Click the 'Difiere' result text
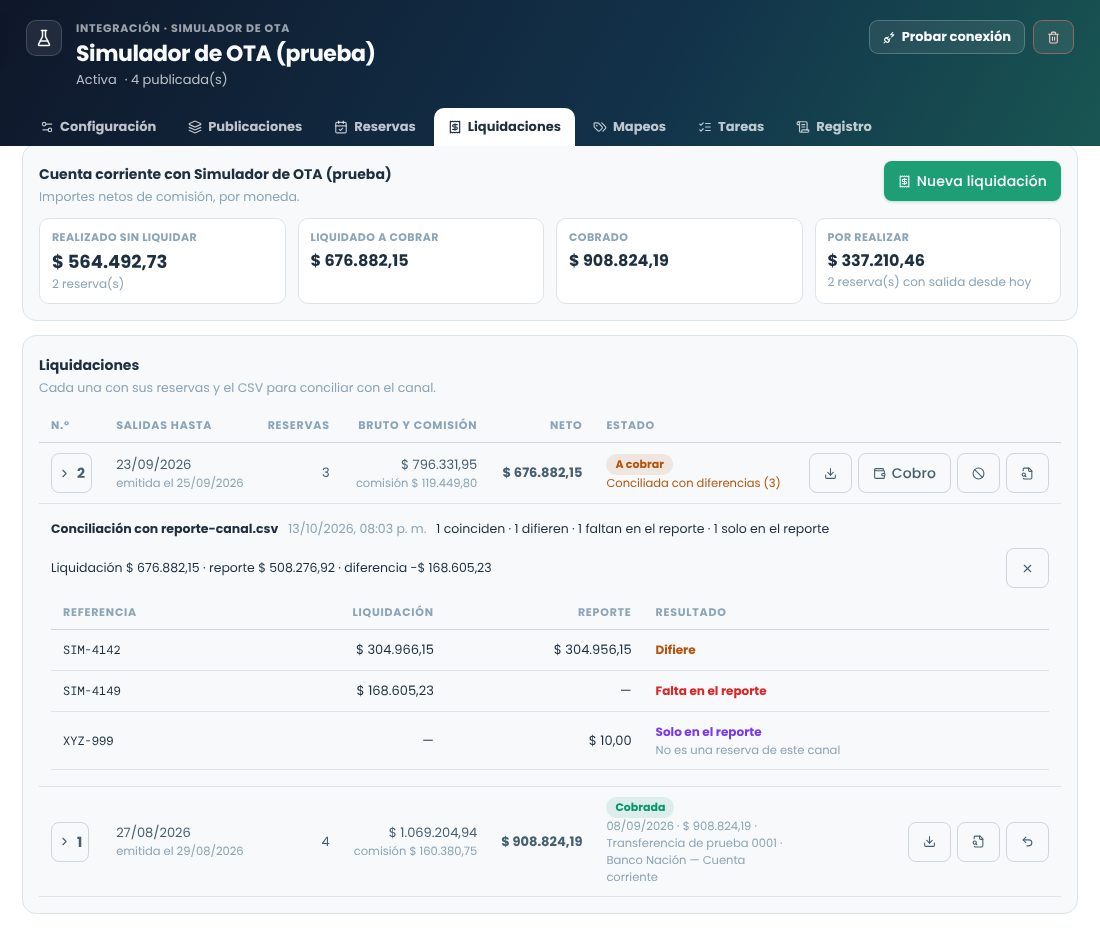 [x=675, y=650]
